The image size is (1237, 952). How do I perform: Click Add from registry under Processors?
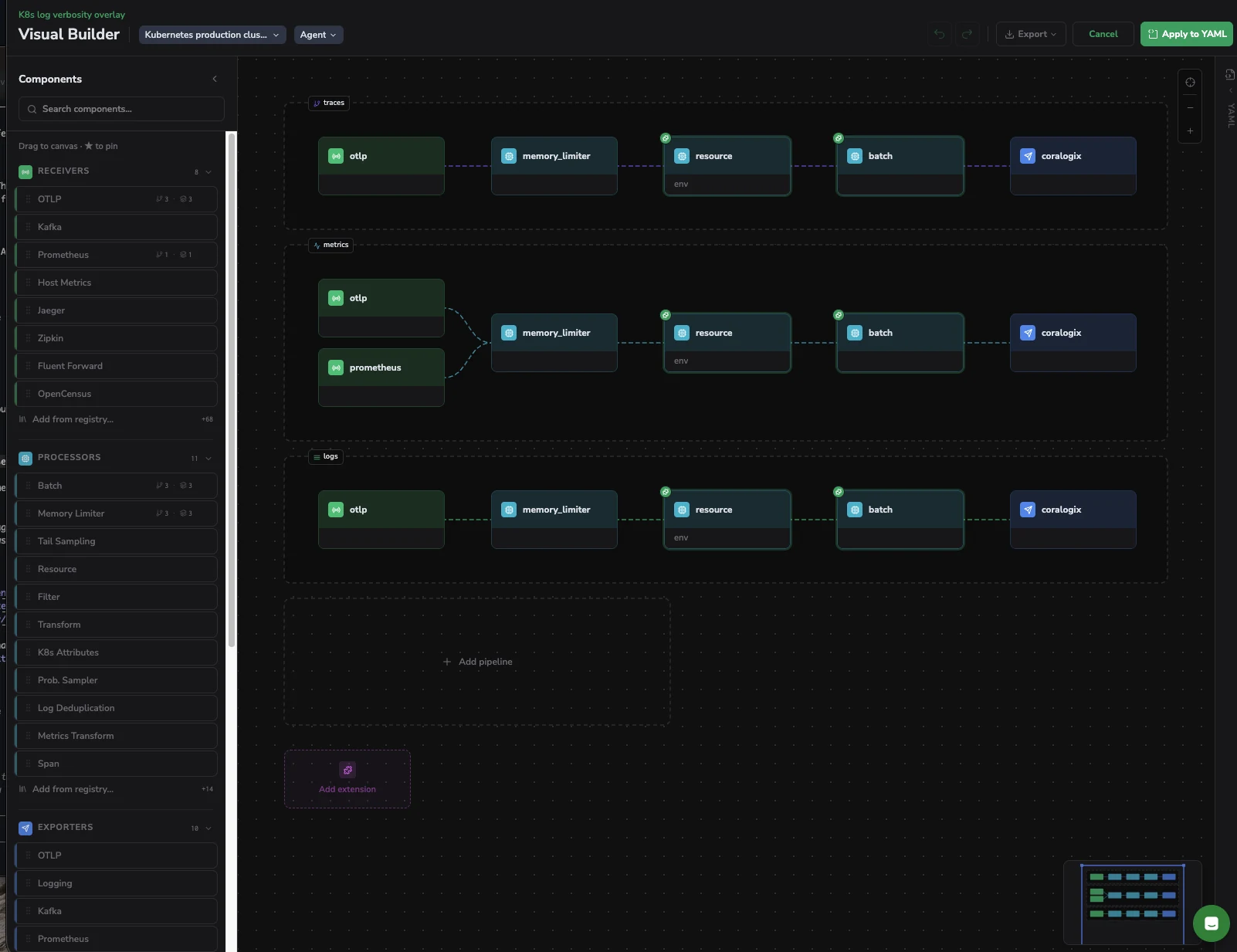click(x=73, y=789)
